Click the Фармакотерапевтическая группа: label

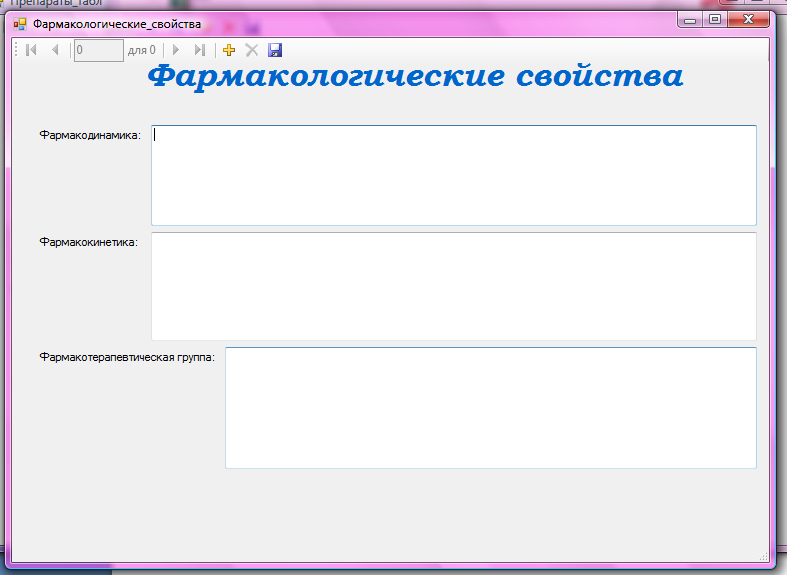(x=127, y=357)
